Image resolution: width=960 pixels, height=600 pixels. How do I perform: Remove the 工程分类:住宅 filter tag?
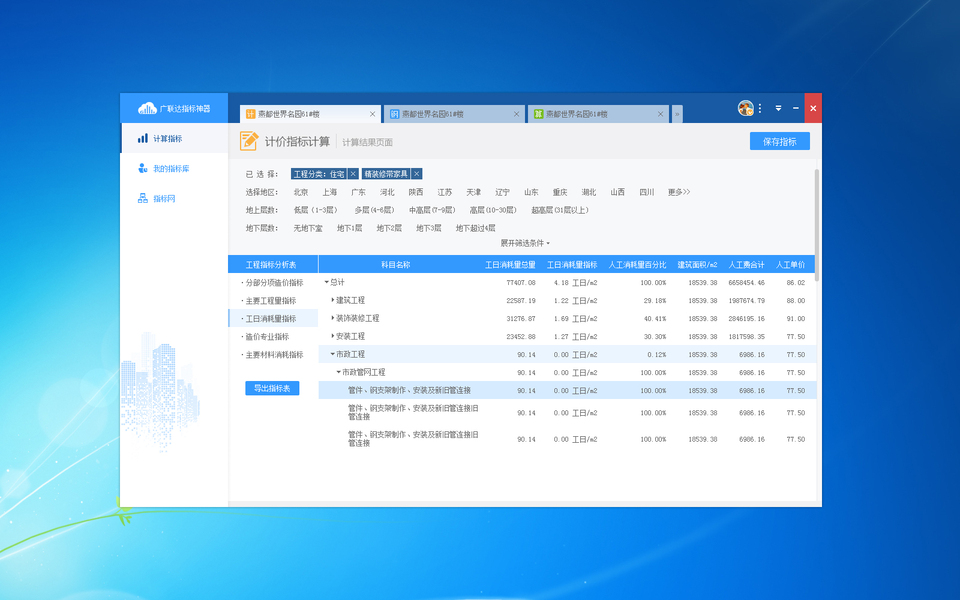pyautogui.click(x=353, y=174)
